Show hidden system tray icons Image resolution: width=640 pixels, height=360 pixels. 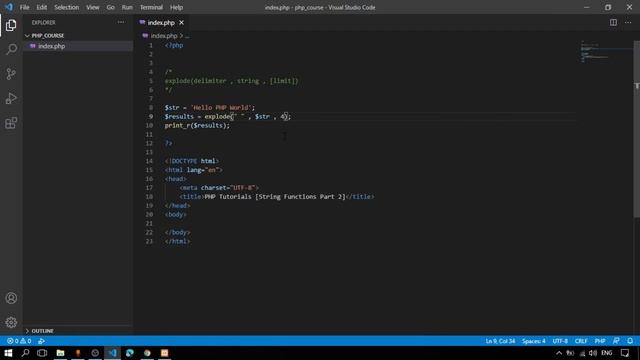[x=559, y=353]
